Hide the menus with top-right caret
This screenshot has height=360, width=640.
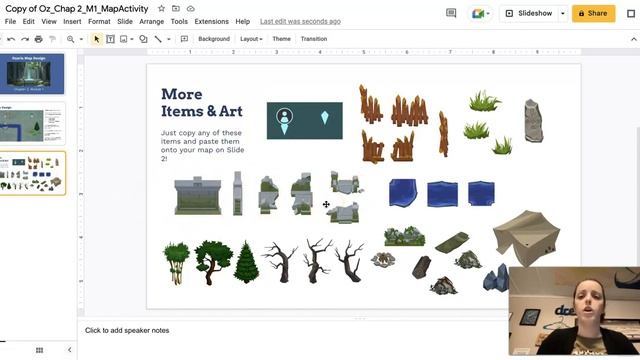click(633, 39)
